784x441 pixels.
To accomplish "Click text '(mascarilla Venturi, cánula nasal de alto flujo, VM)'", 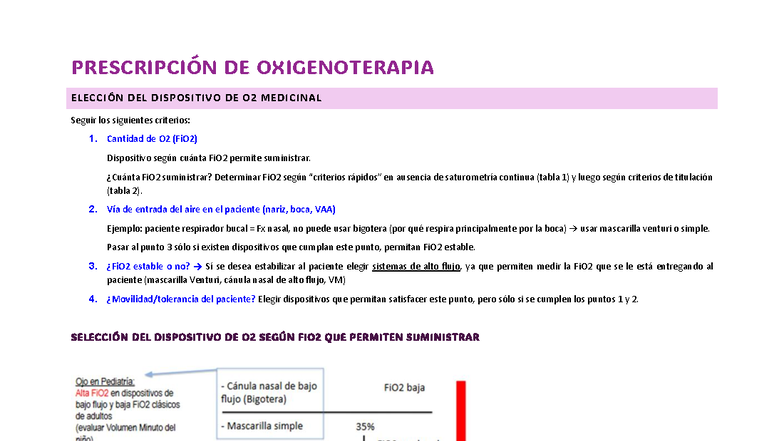I will [244, 280].
